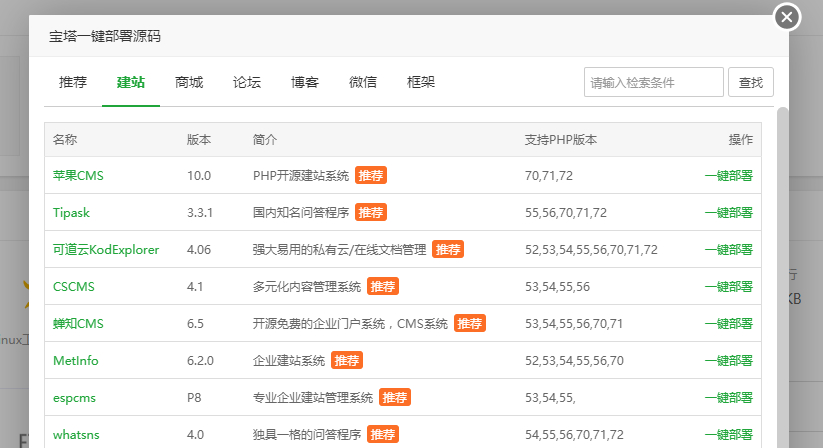Image resolution: width=823 pixels, height=448 pixels.
Task: Click the 推荐 badge on 蝉知CMS row
Action: (x=470, y=324)
